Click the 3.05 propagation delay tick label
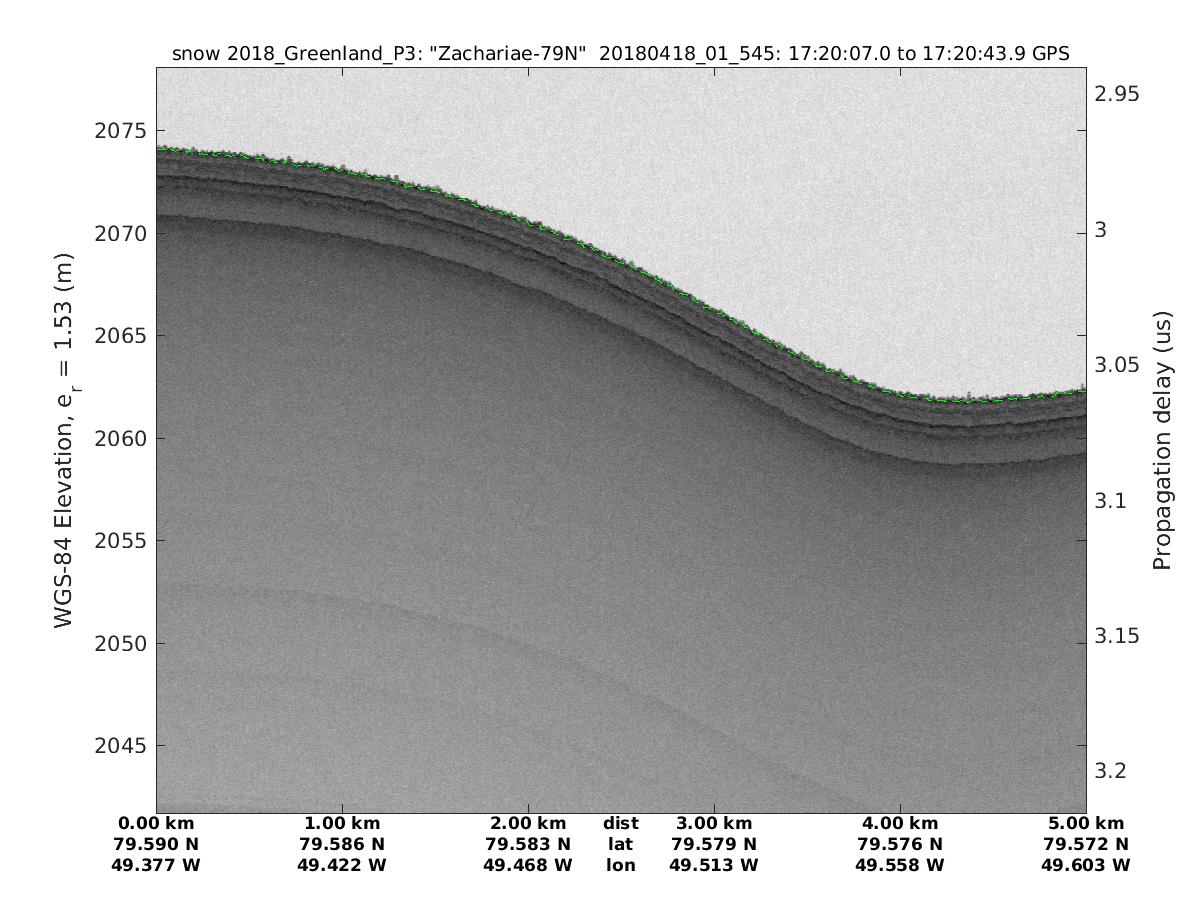Viewport: 1200px width, 900px height. point(1117,365)
